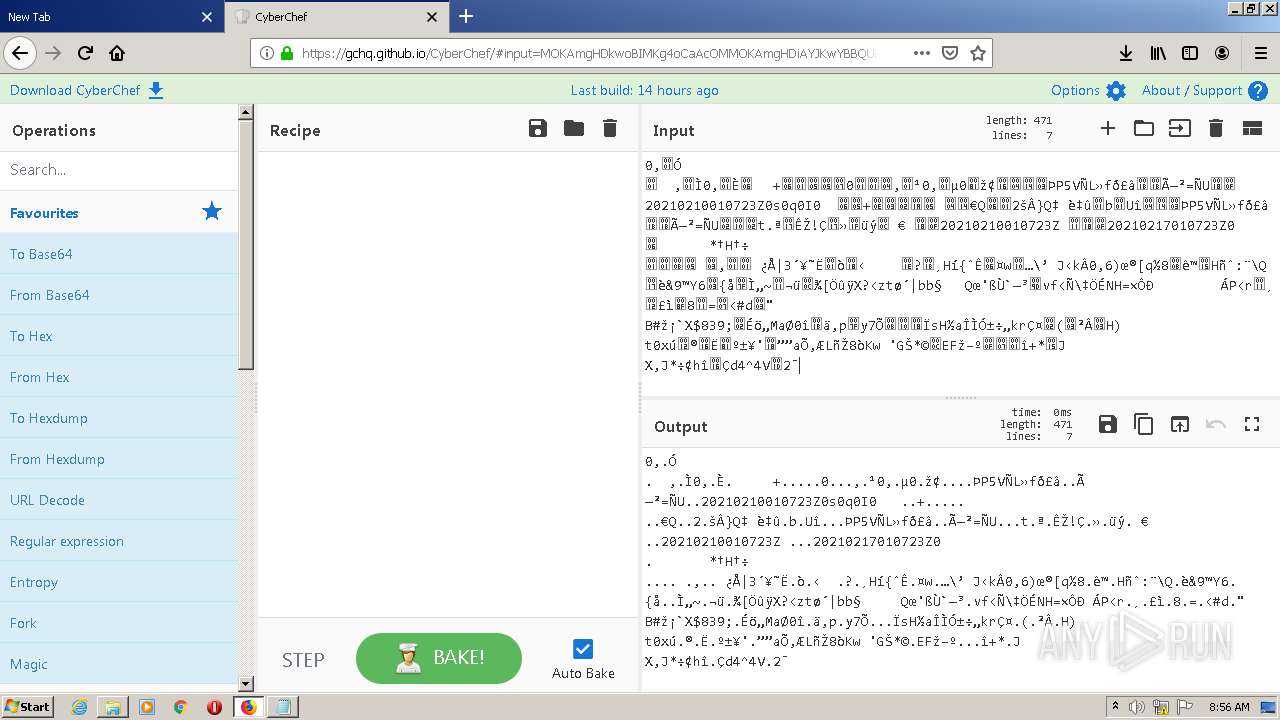This screenshot has width=1280, height=720.
Task: Replace input with output
Action: point(1180,424)
